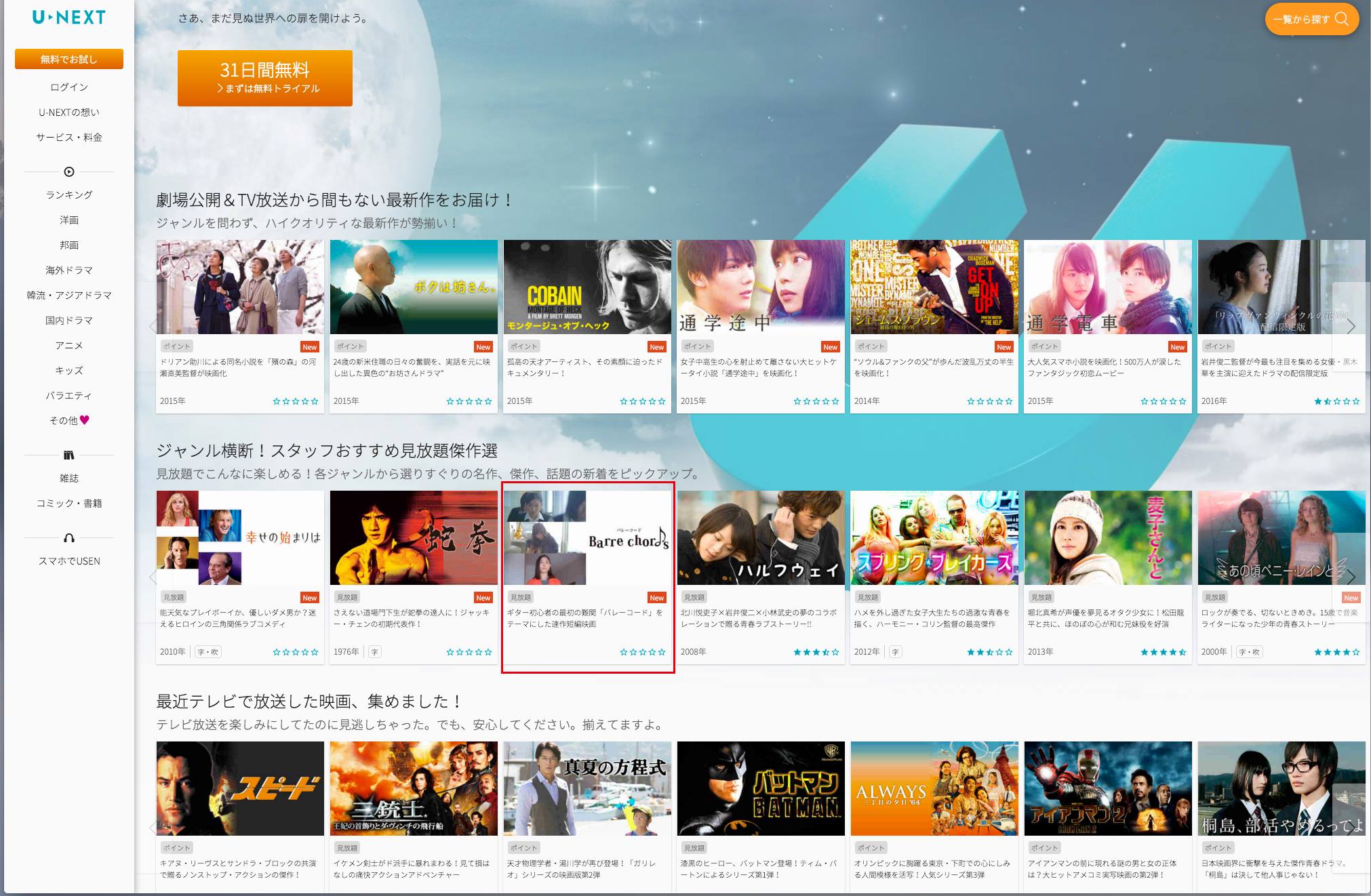The image size is (1371, 896).
Task: Click the play-circle video section icon in sidebar
Action: point(69,172)
